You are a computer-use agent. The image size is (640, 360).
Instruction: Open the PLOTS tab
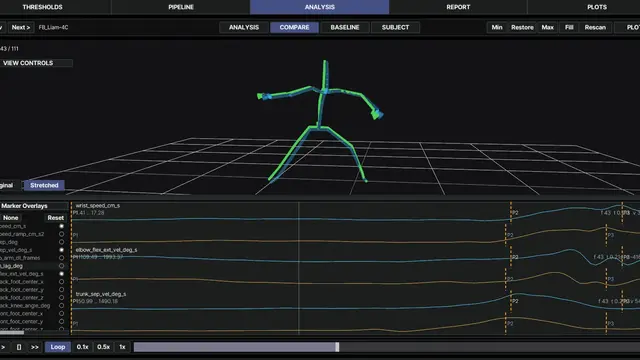(597, 7)
